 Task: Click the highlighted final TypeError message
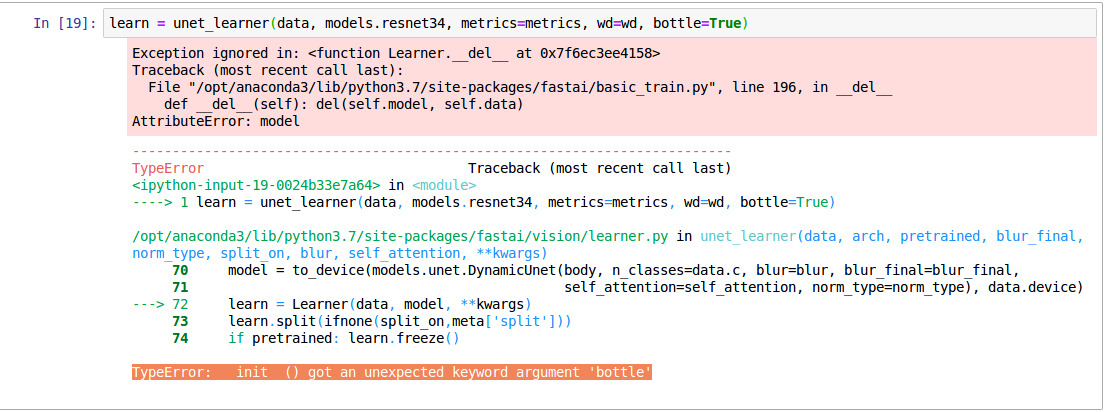point(392,372)
